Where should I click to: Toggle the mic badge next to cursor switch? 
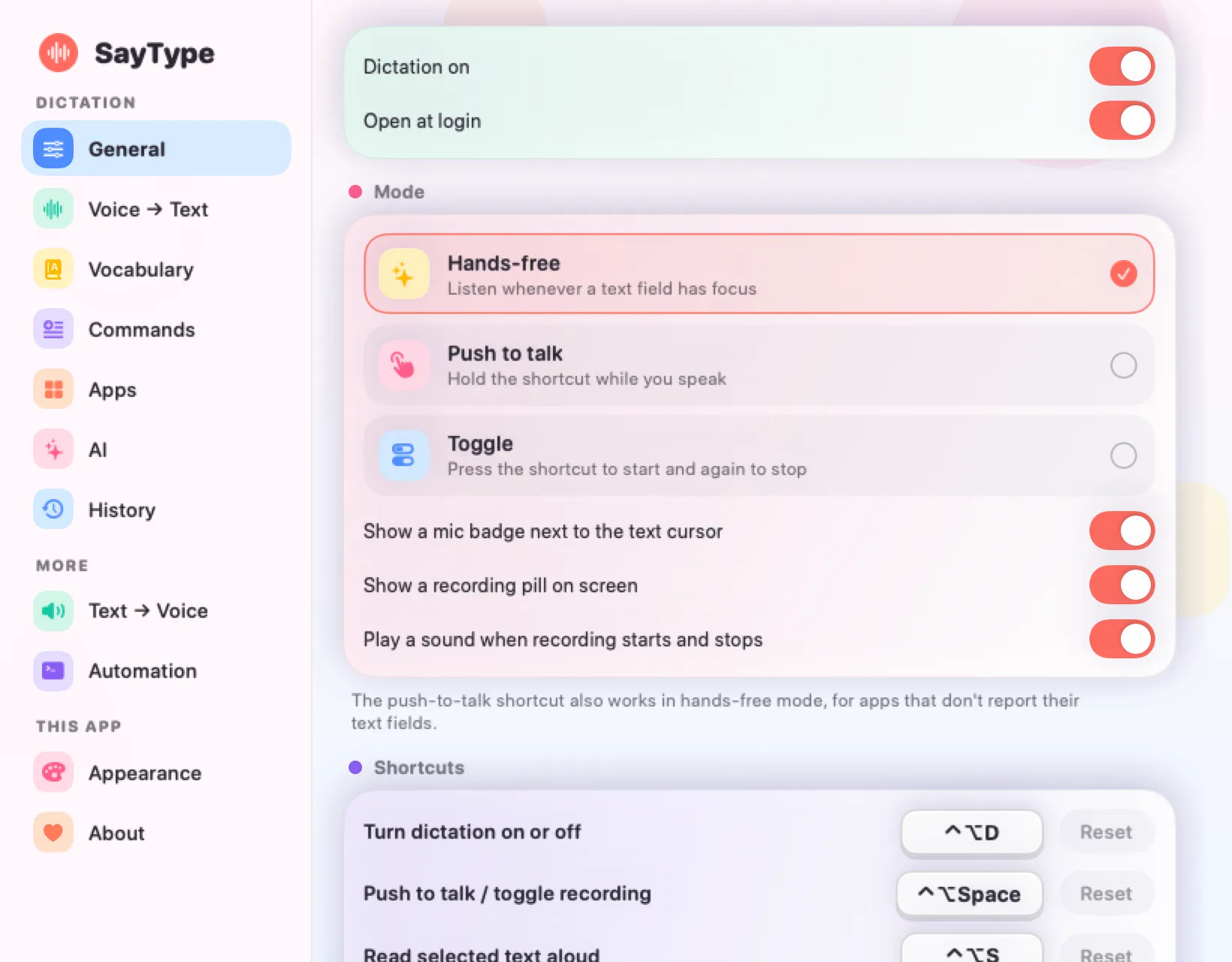(x=1122, y=531)
